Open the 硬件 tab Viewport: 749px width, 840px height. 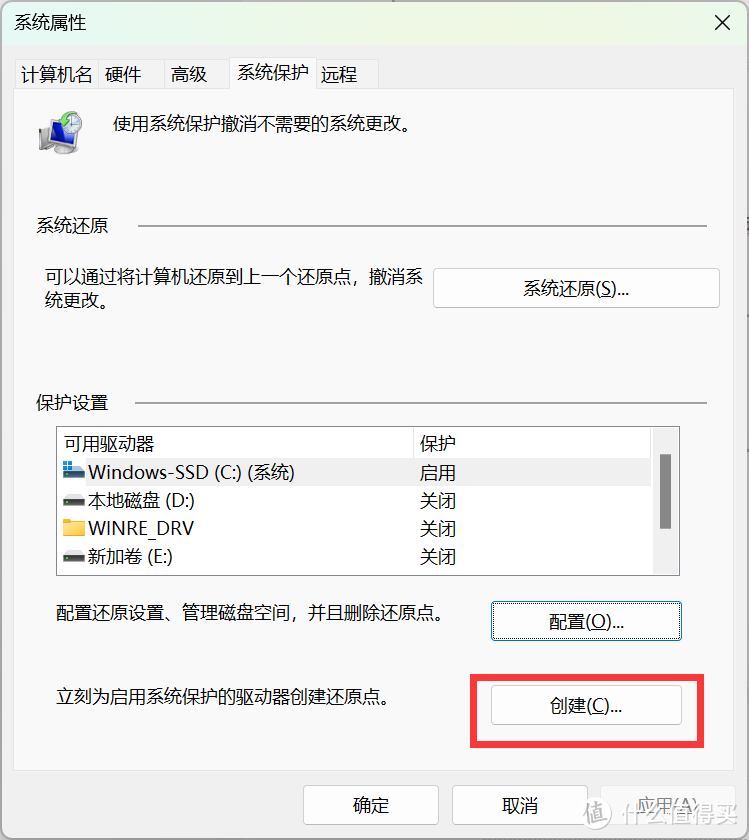click(x=131, y=74)
